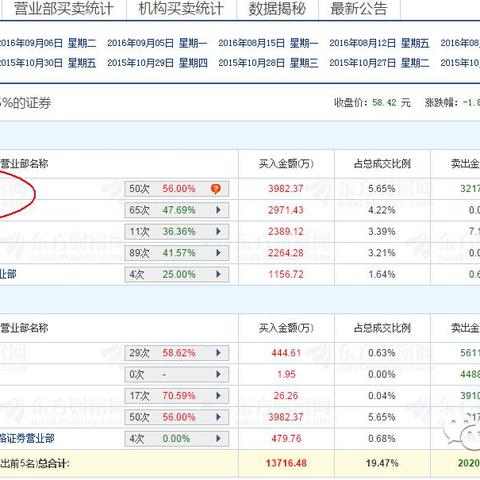Choose date 2015年10月27日 星期二
The width and height of the screenshot is (480, 480).
379,63
